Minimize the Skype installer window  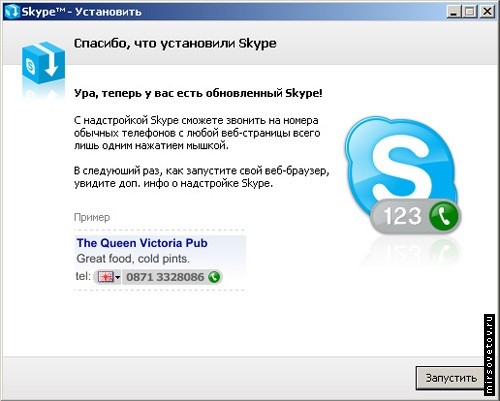click(453, 12)
